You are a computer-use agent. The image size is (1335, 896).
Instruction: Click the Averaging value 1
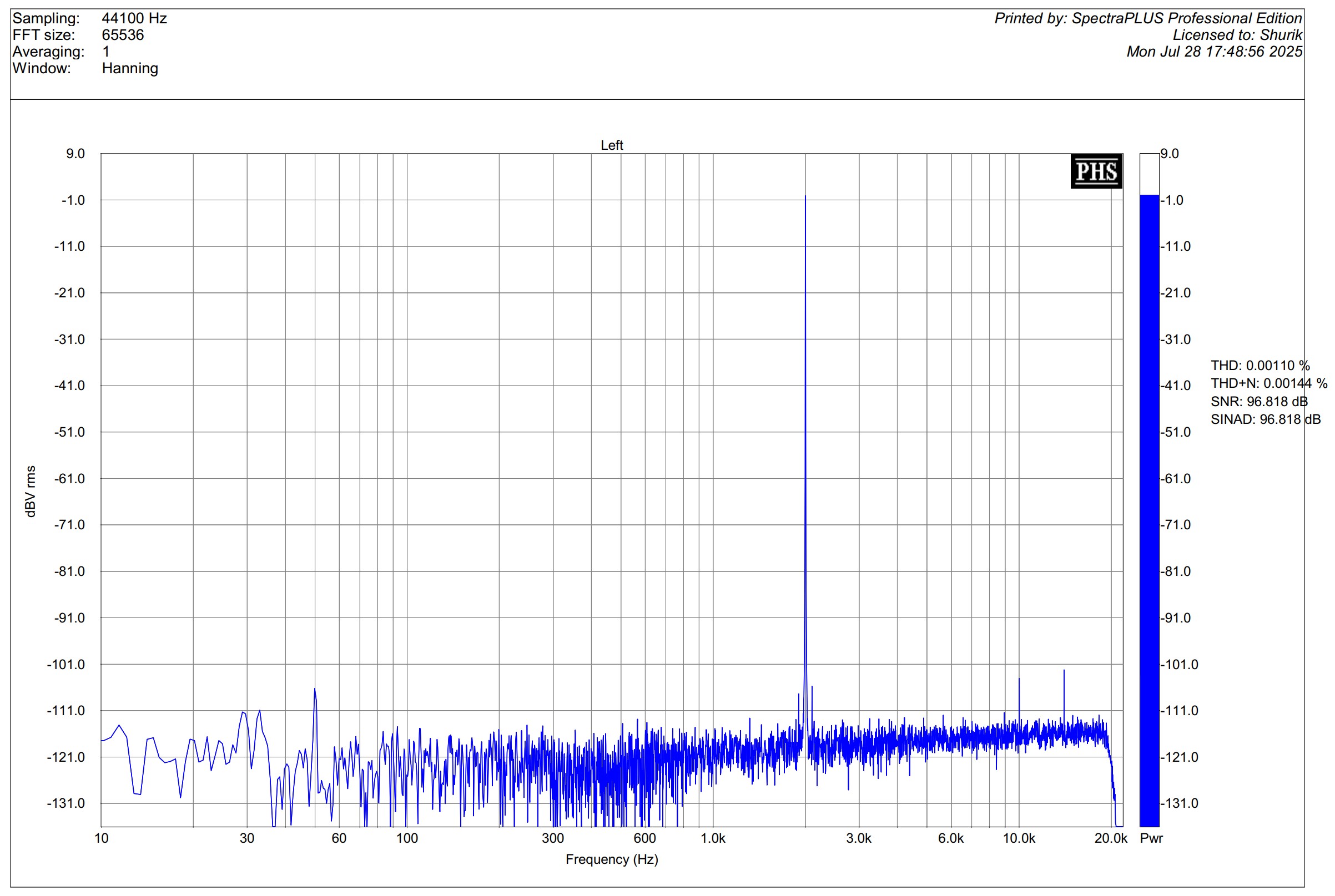(106, 52)
